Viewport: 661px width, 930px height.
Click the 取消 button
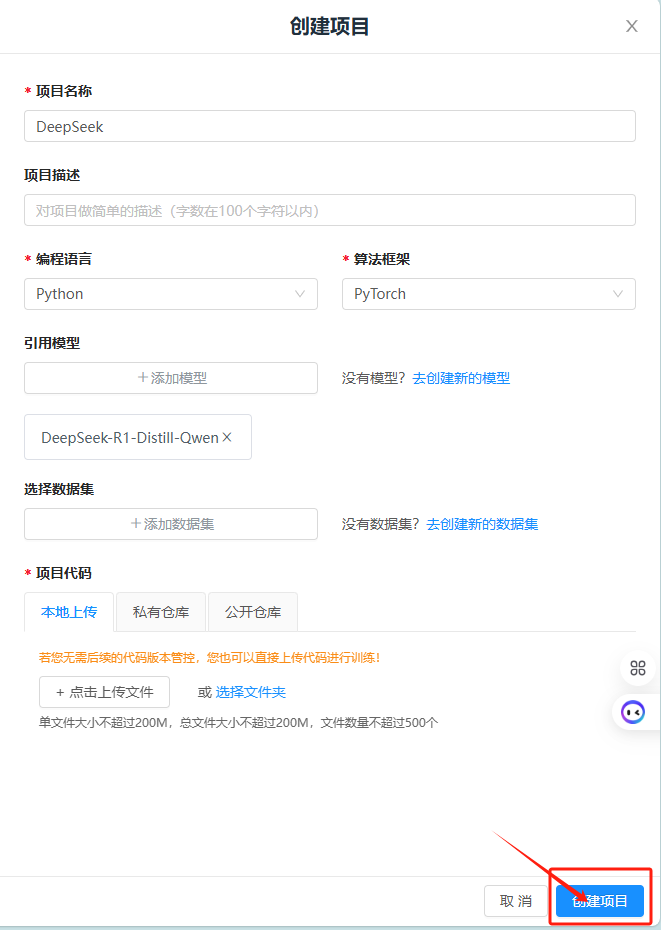tap(515, 902)
